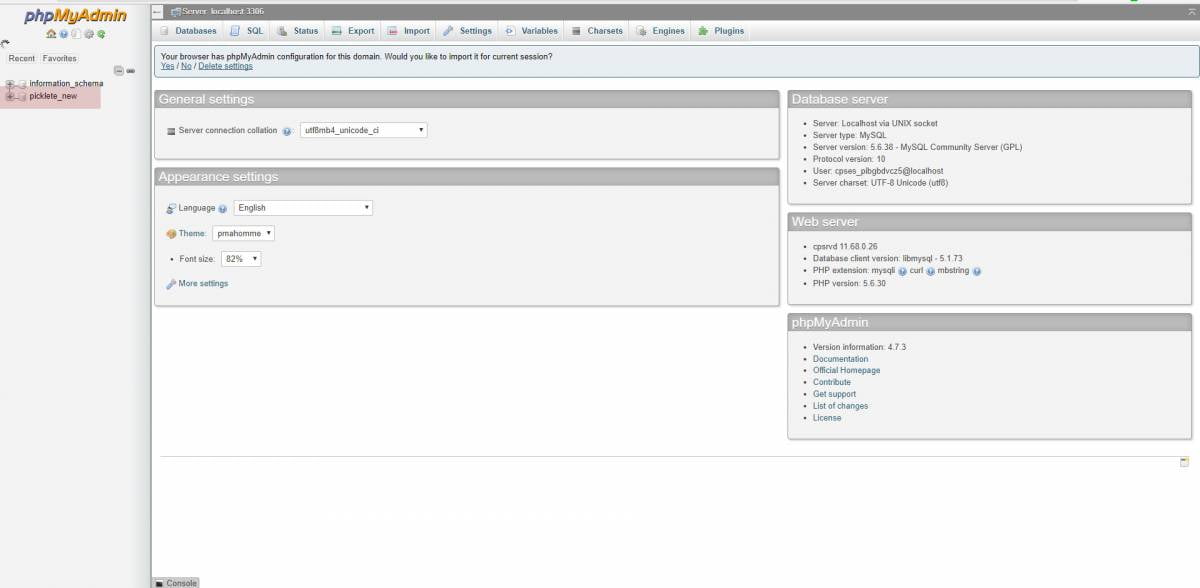Screen dimensions: 1200x588
Task: Click the User: cpses_plbgbdvcz5@localhost text
Action: [x=878, y=171]
